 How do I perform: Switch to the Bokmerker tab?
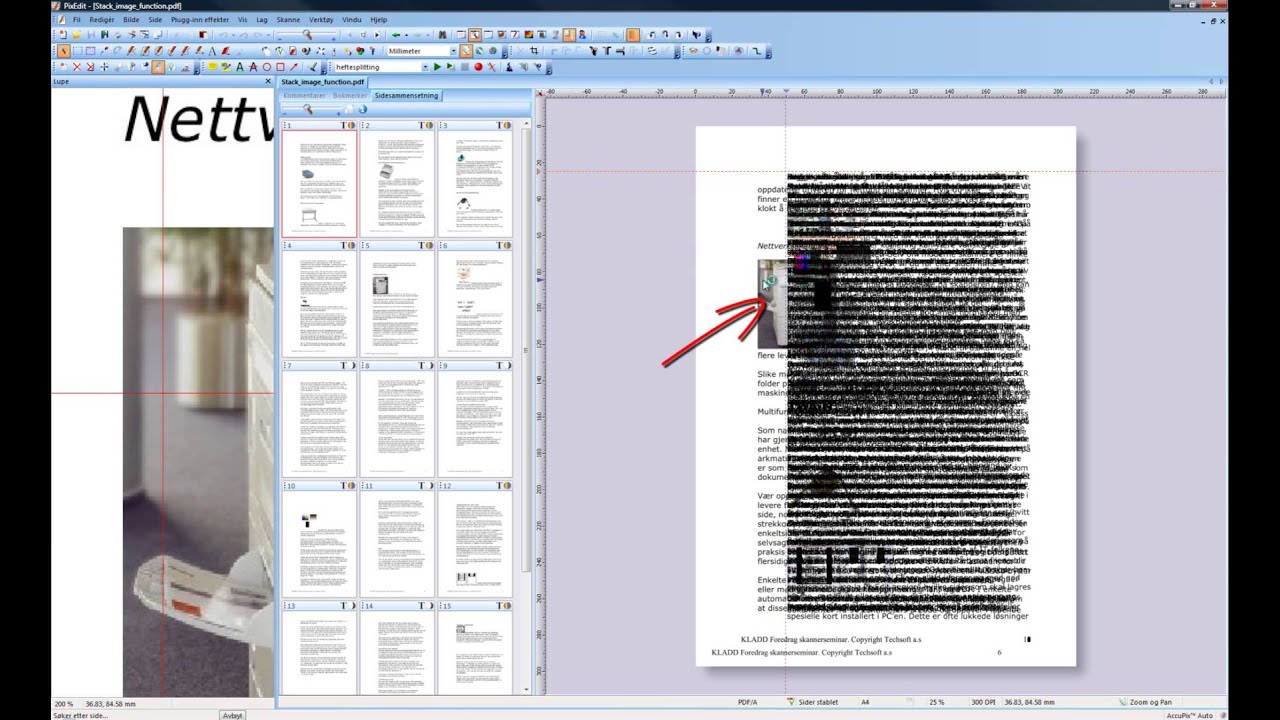[350, 96]
